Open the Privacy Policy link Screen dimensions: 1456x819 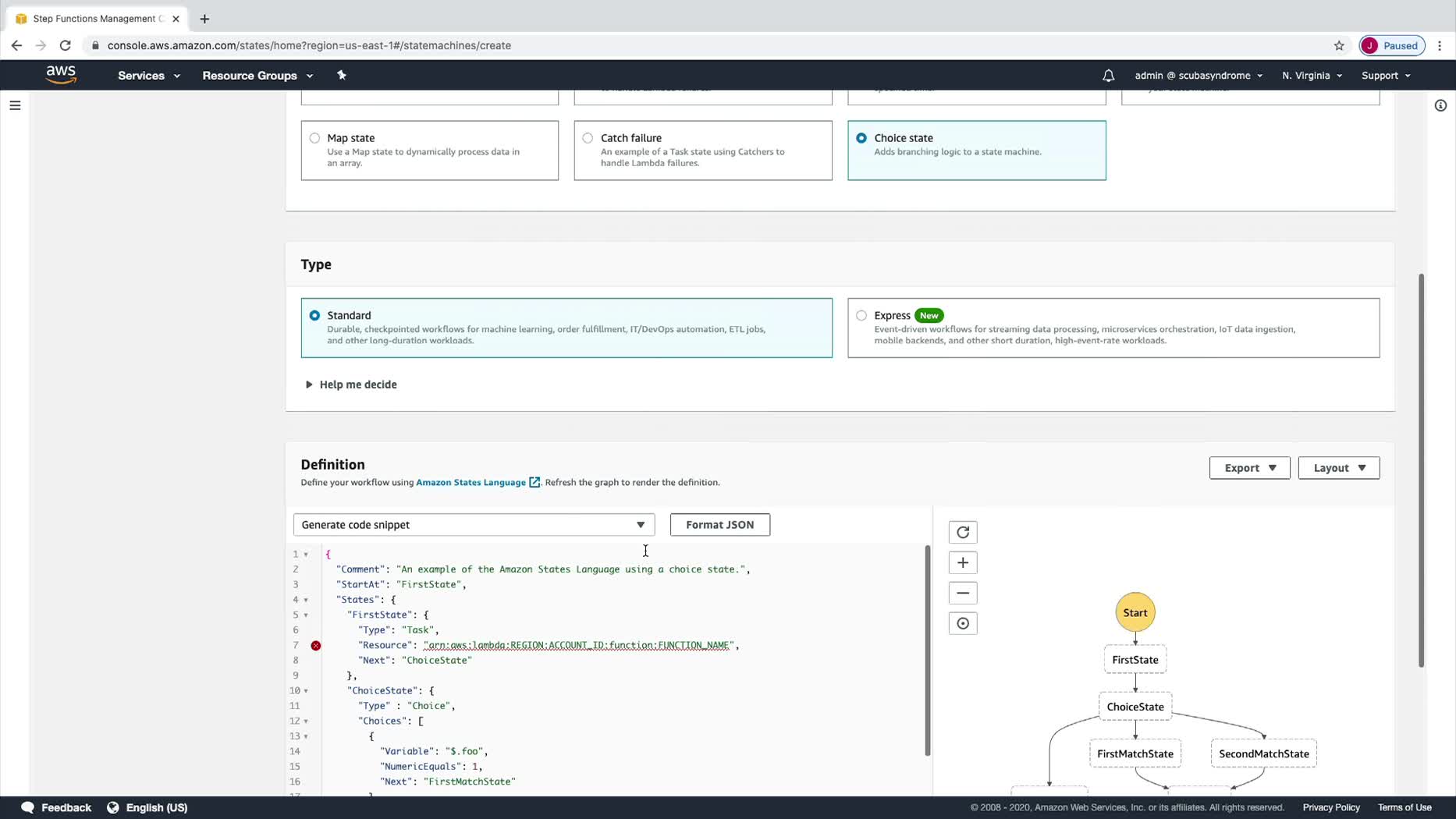(x=1331, y=807)
